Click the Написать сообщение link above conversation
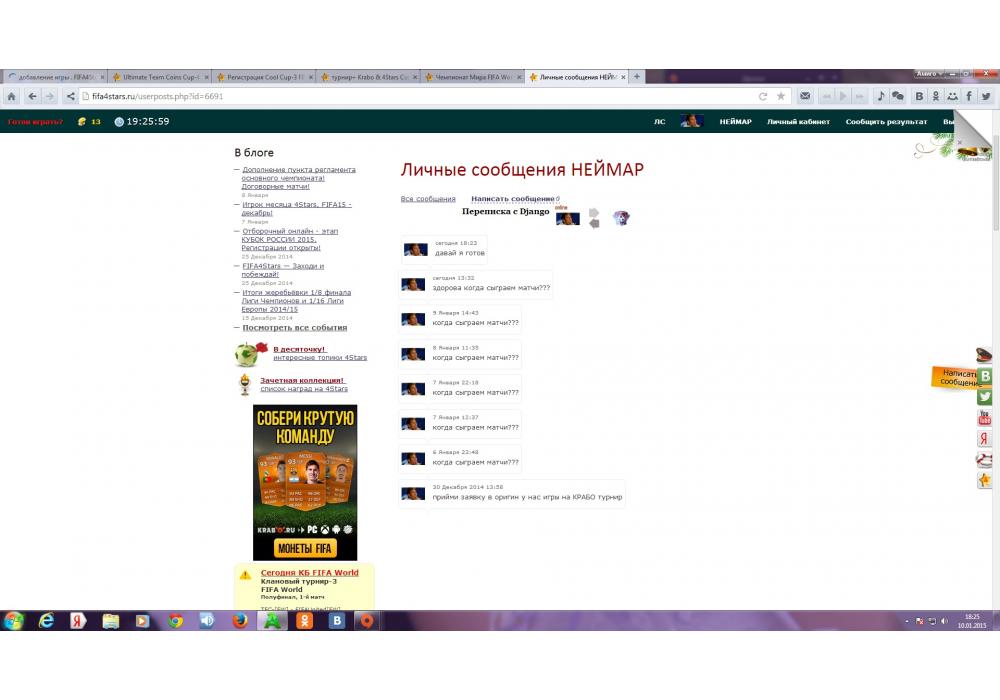This screenshot has height=700, width=1000. click(x=513, y=199)
